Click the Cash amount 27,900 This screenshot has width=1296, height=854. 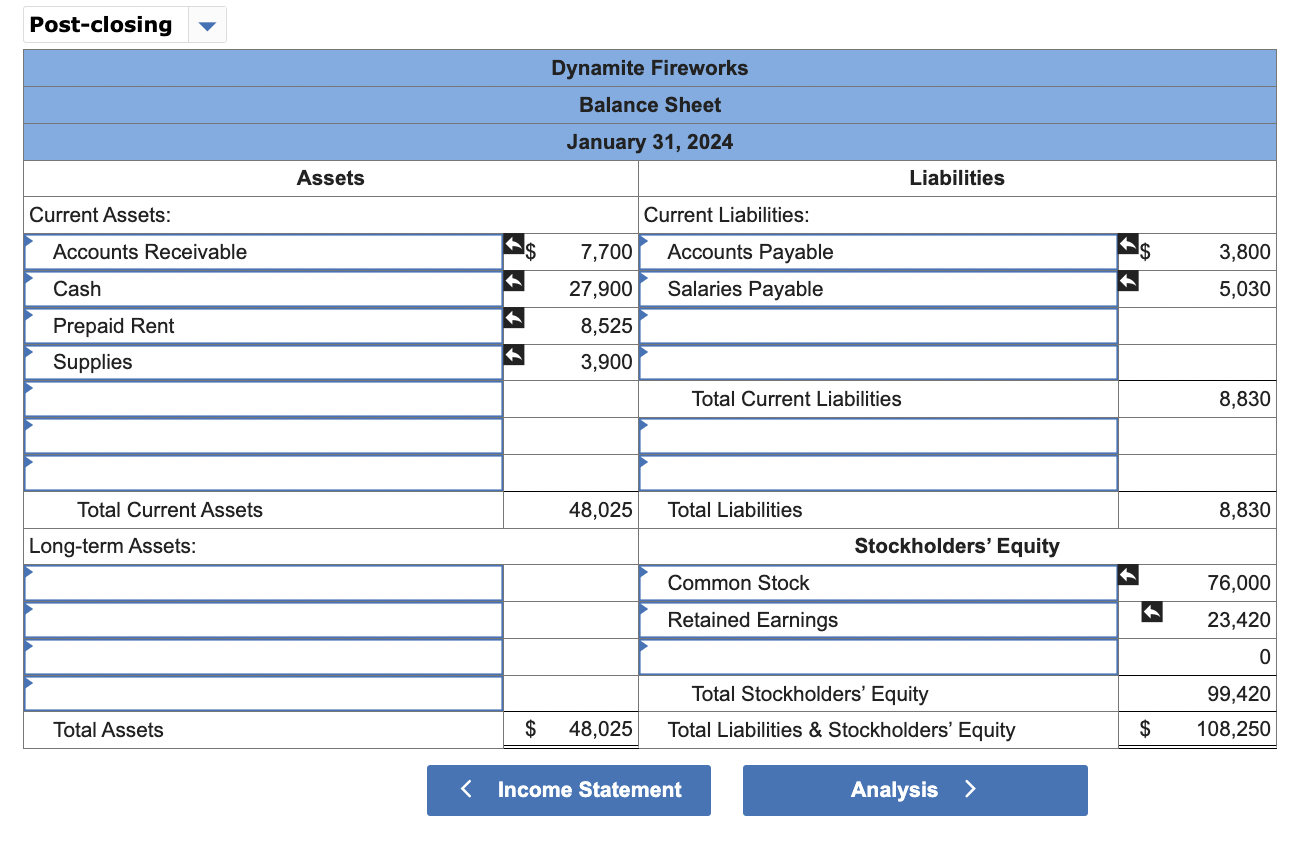point(601,289)
